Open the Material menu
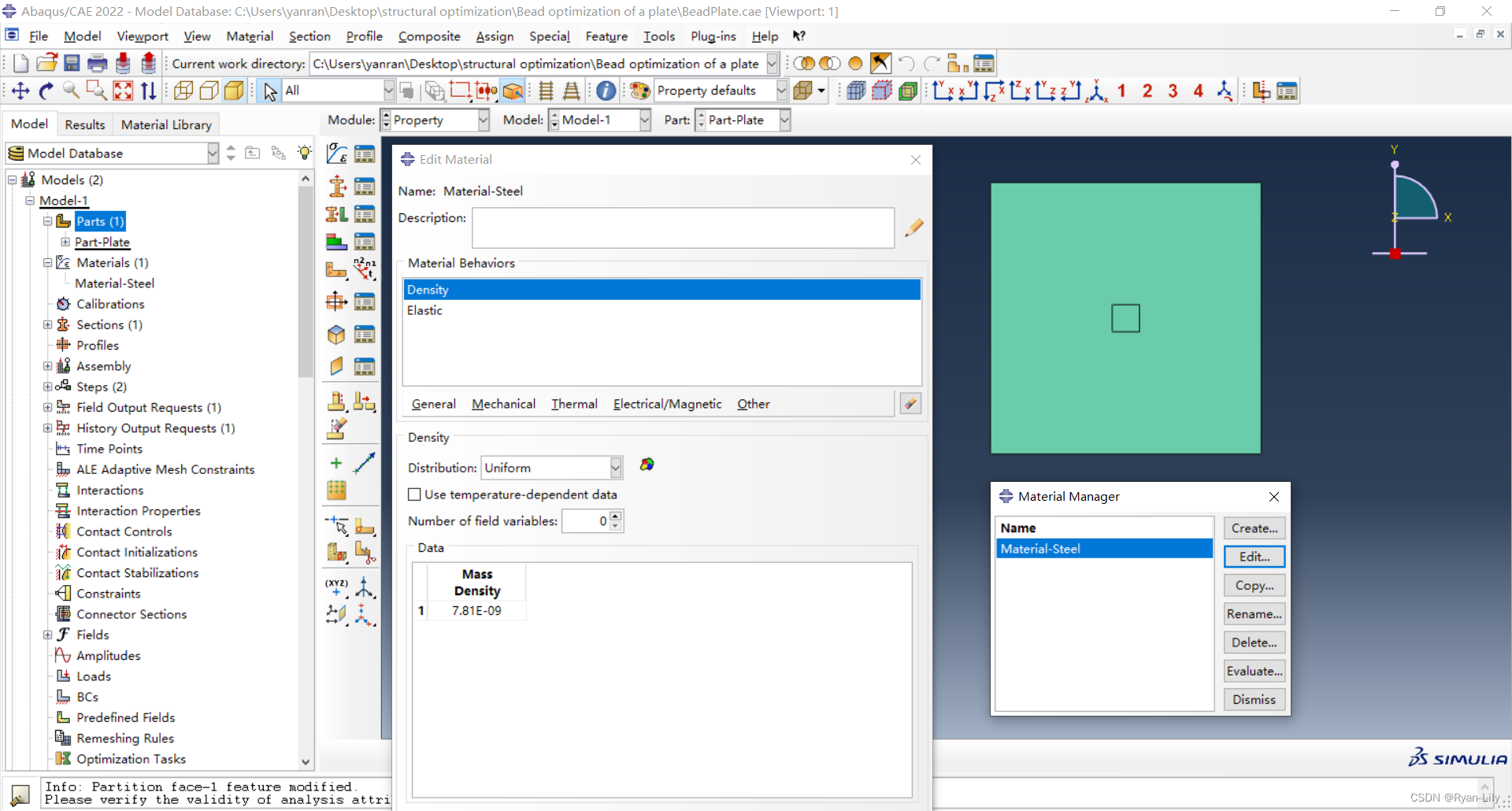 [250, 36]
